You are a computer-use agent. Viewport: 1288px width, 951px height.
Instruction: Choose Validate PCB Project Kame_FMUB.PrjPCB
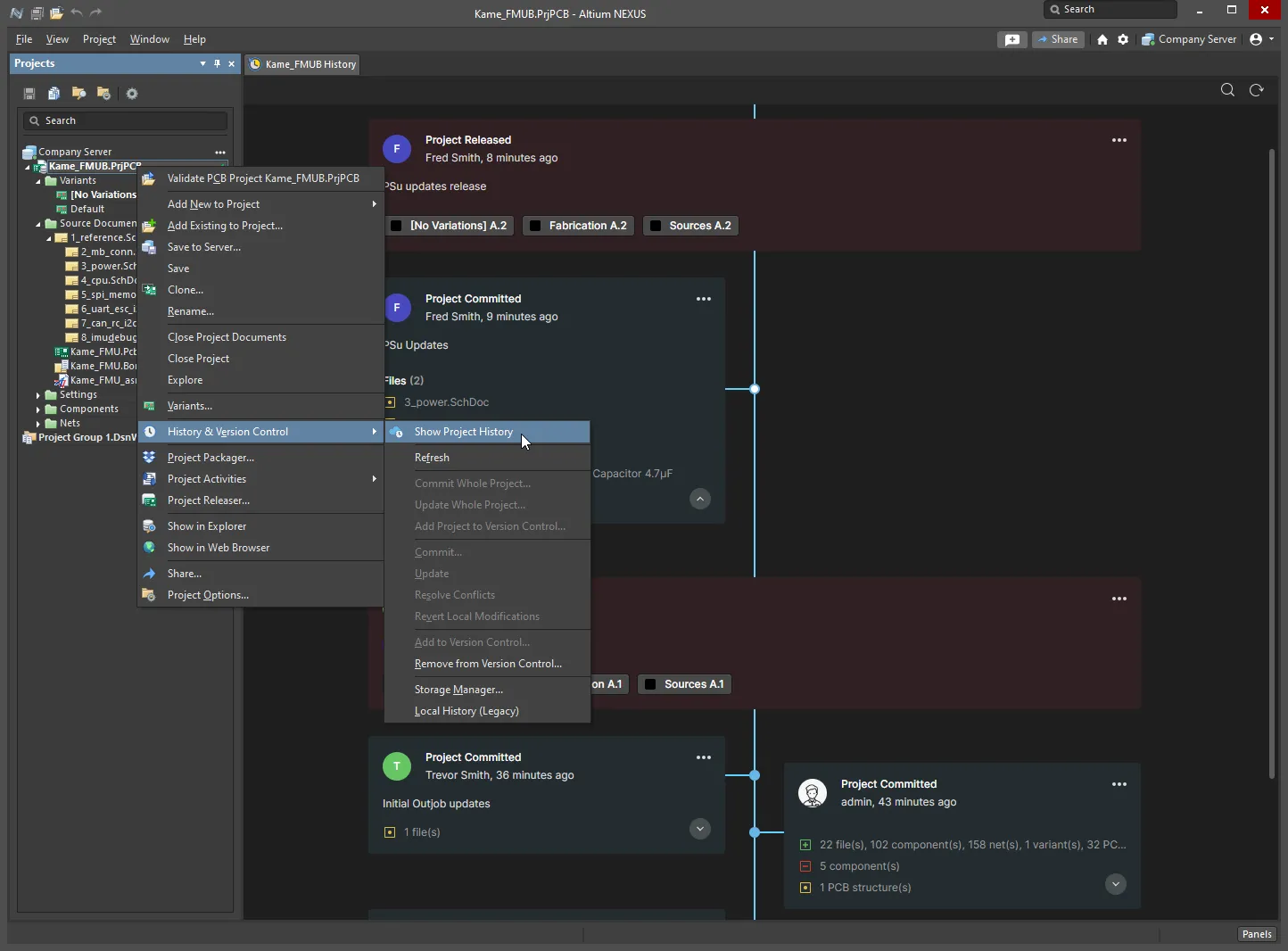(260, 178)
